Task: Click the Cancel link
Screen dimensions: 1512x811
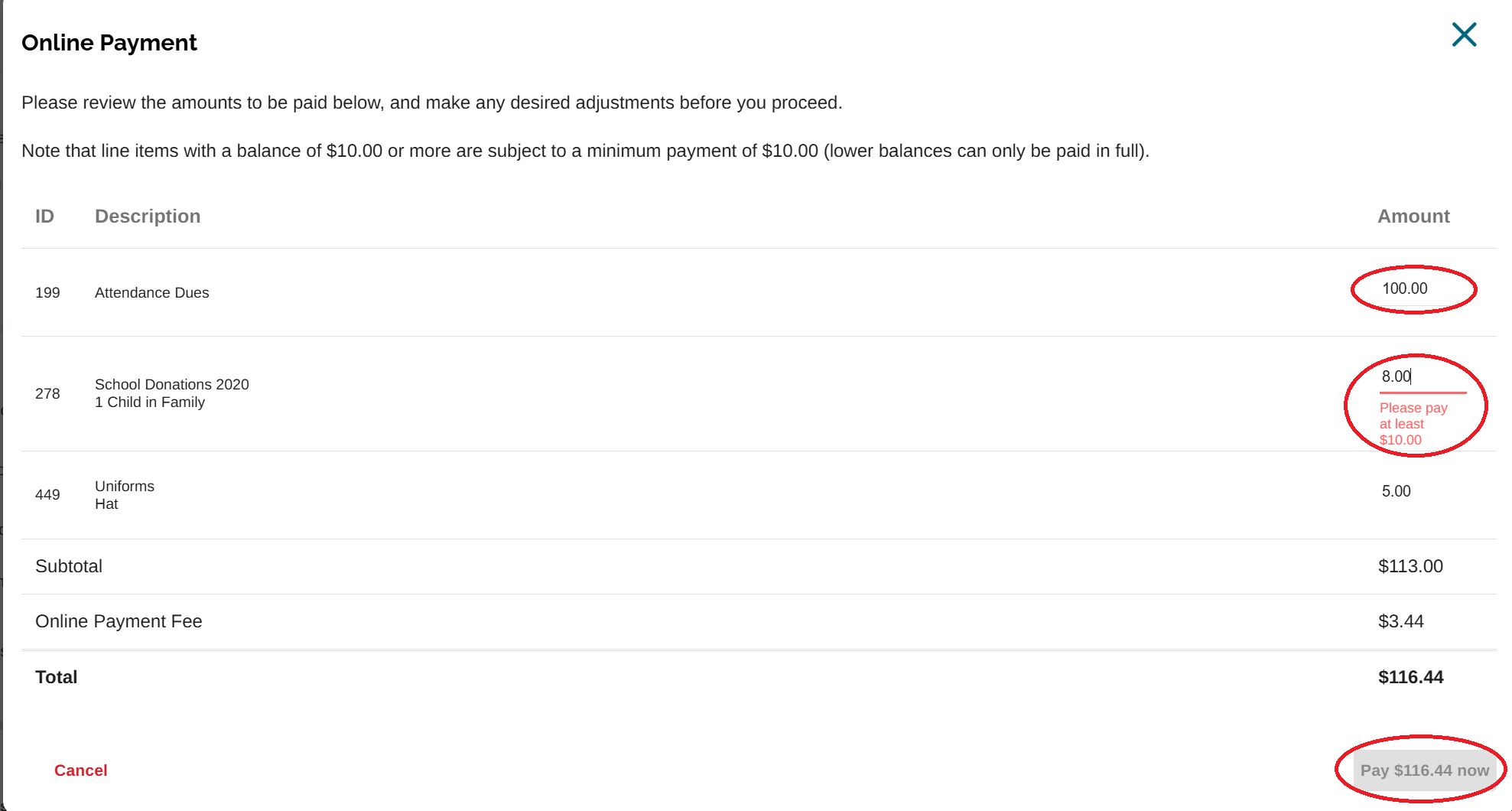Action: click(x=80, y=770)
